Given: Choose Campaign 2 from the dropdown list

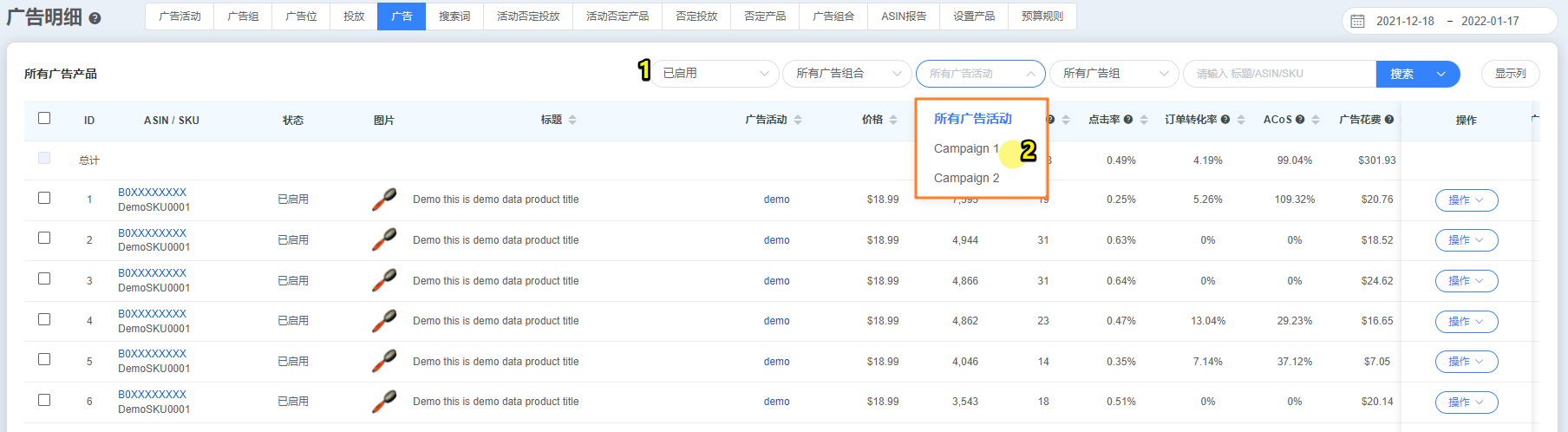Looking at the screenshot, I should 966,178.
